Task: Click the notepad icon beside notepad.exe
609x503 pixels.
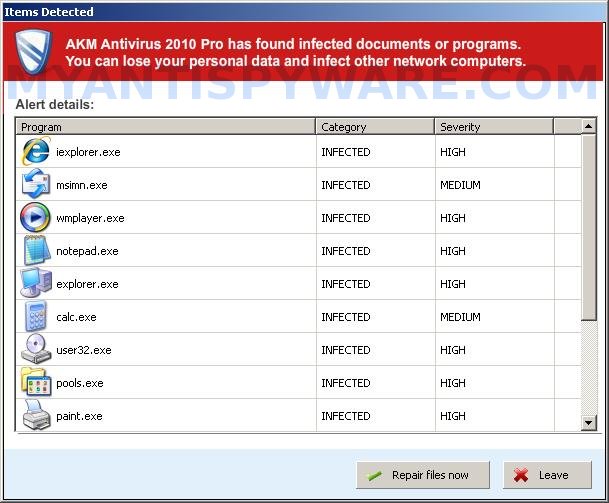Action: tap(37, 251)
